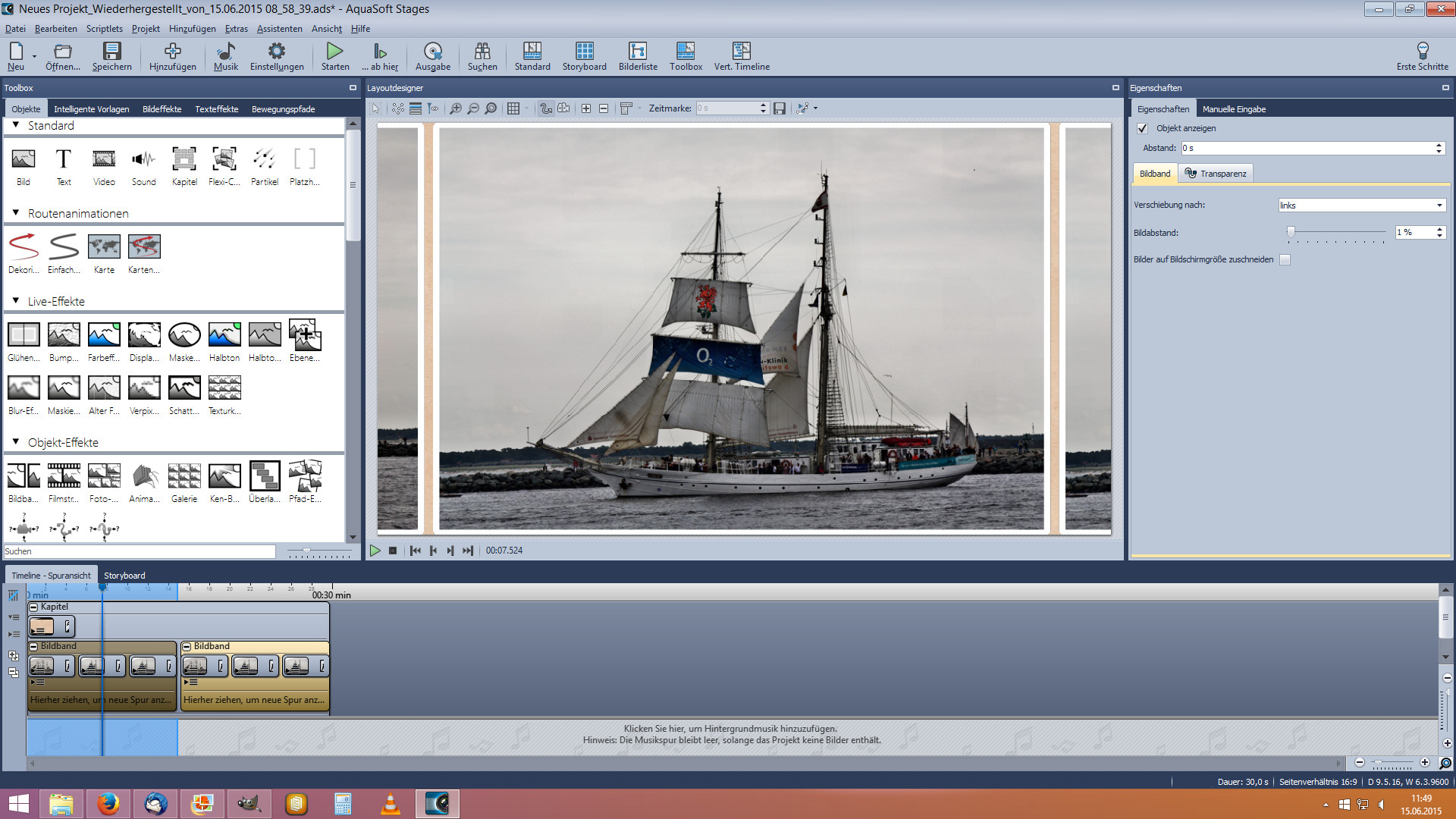Click the Transparenz tab button
Viewport: 1456px width, 819px height.
[x=1215, y=174]
